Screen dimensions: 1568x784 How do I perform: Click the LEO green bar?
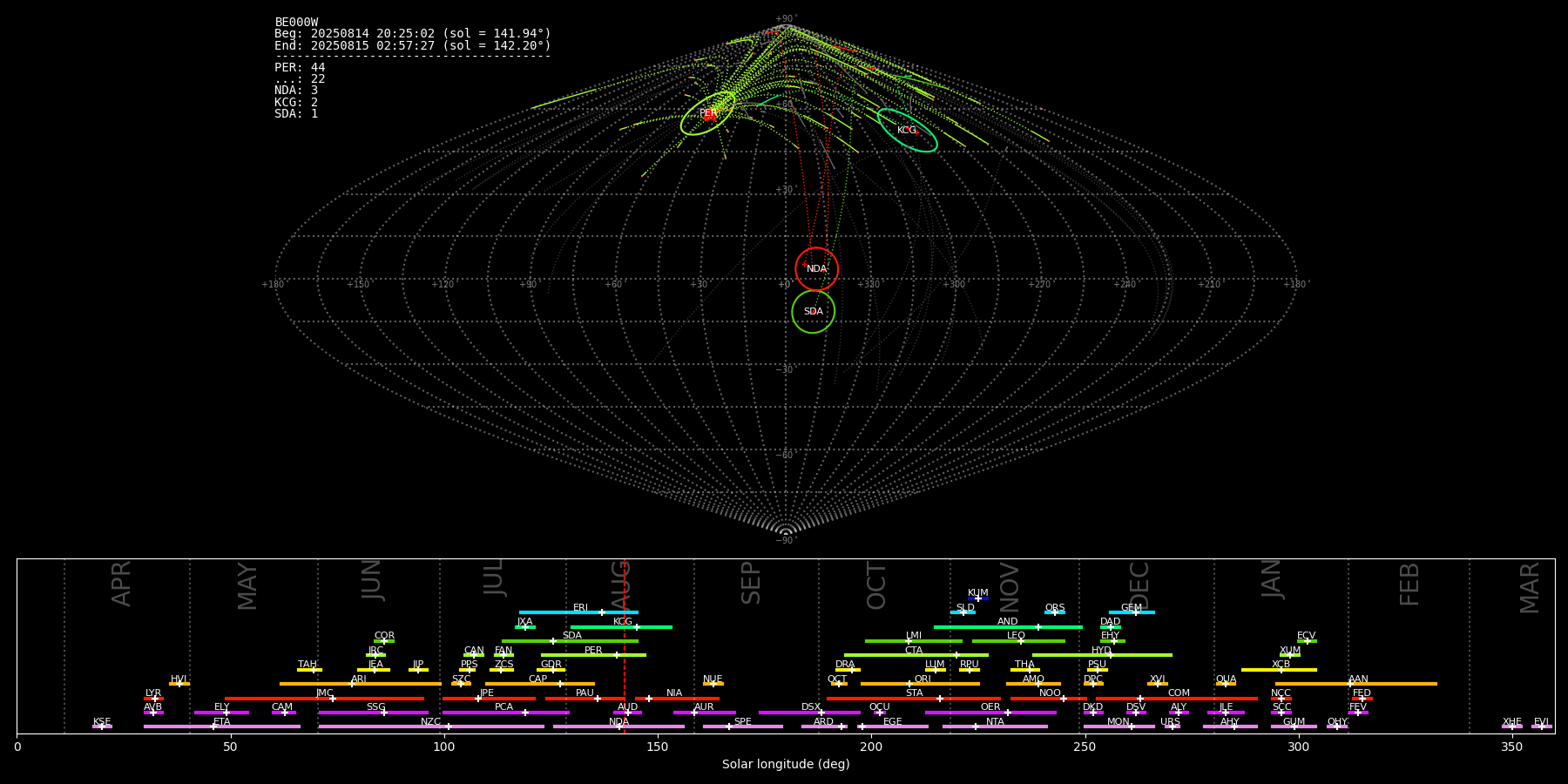point(1018,640)
